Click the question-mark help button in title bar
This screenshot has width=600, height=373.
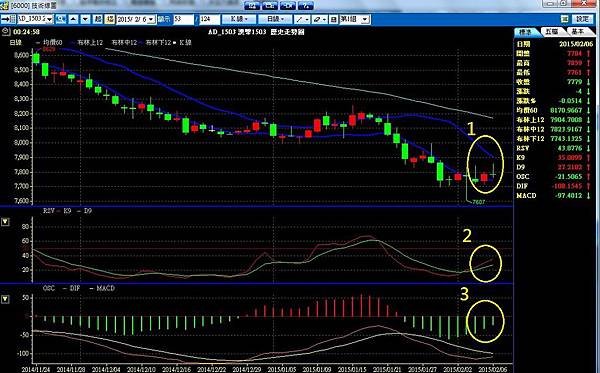click(x=306, y=5)
